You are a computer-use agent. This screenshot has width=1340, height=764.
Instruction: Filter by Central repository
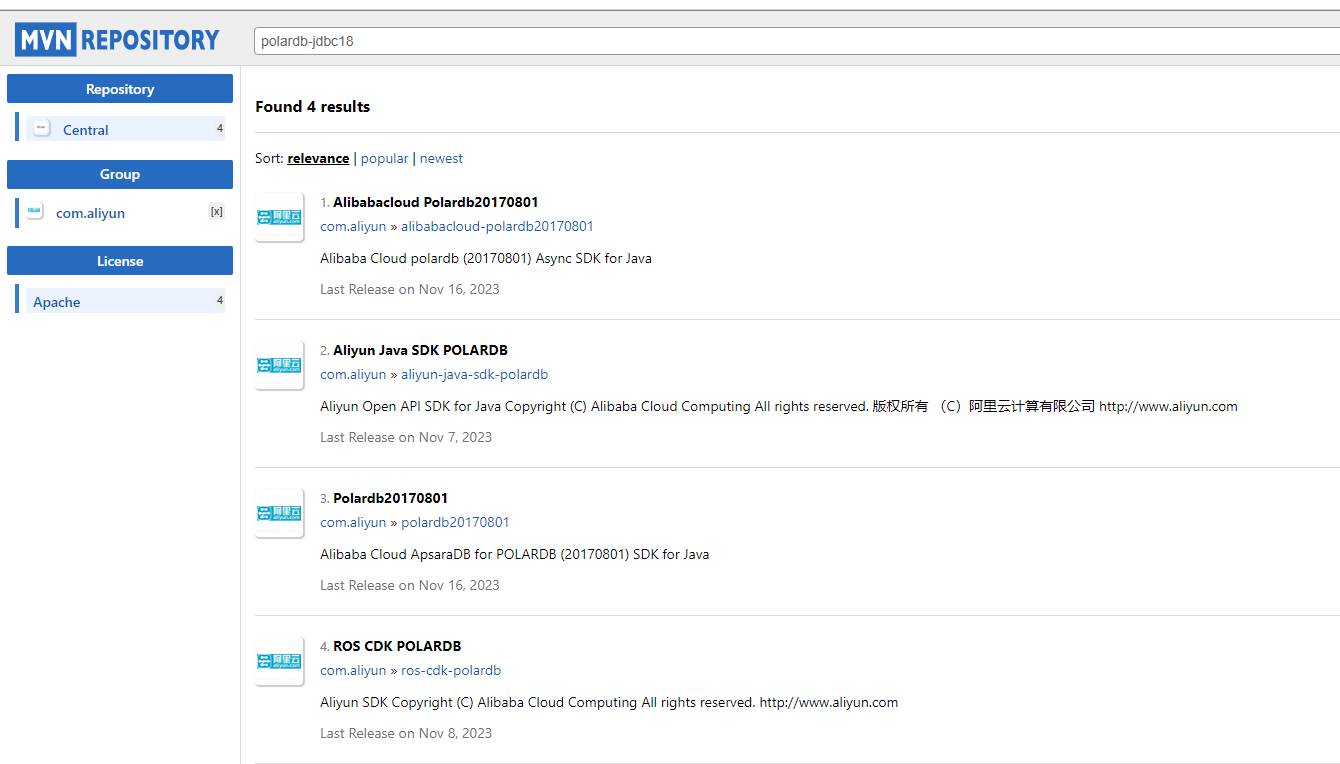click(86, 130)
